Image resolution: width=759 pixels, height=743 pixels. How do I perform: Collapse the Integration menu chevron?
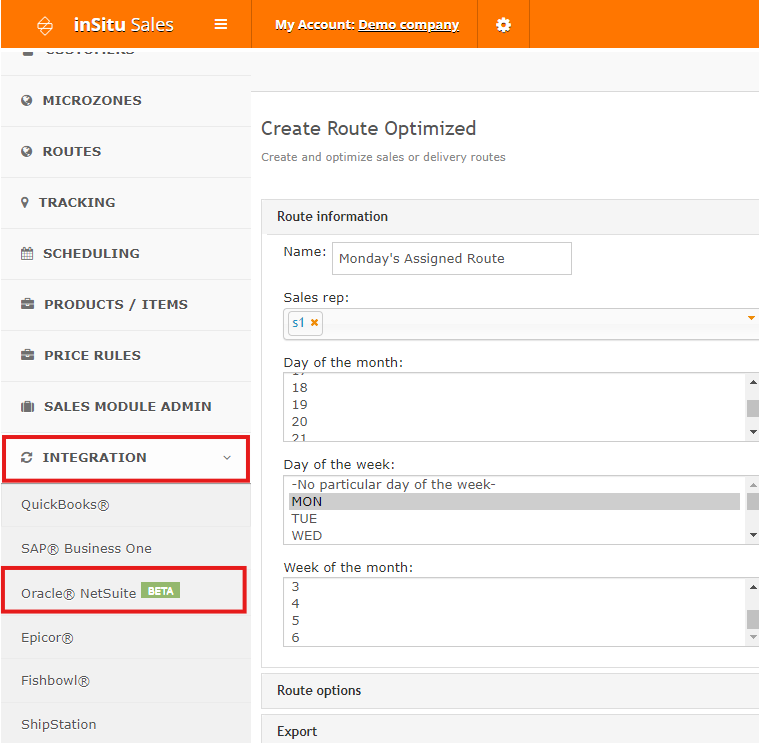227,457
